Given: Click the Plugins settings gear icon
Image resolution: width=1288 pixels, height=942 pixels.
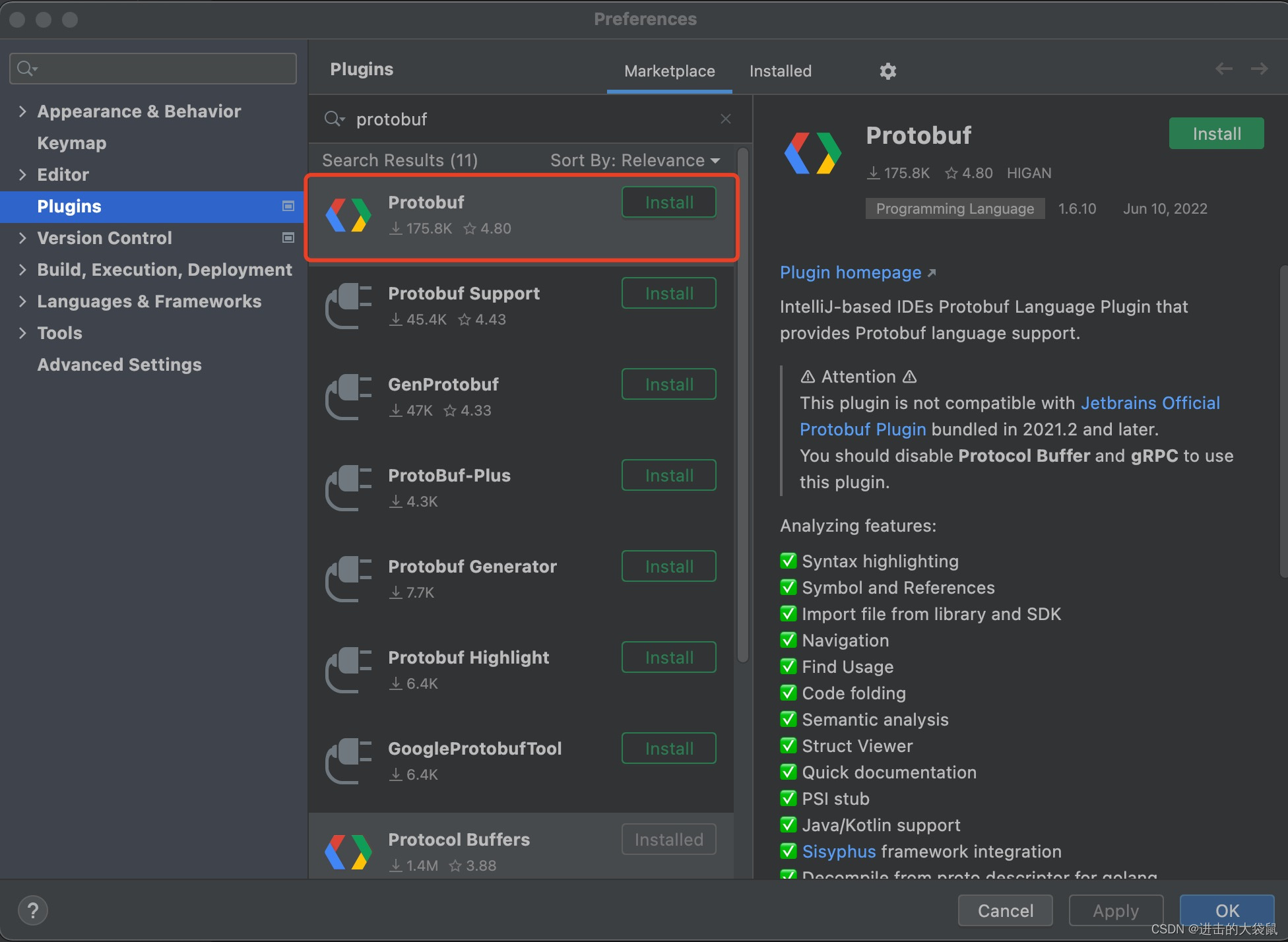Looking at the screenshot, I should click(887, 71).
